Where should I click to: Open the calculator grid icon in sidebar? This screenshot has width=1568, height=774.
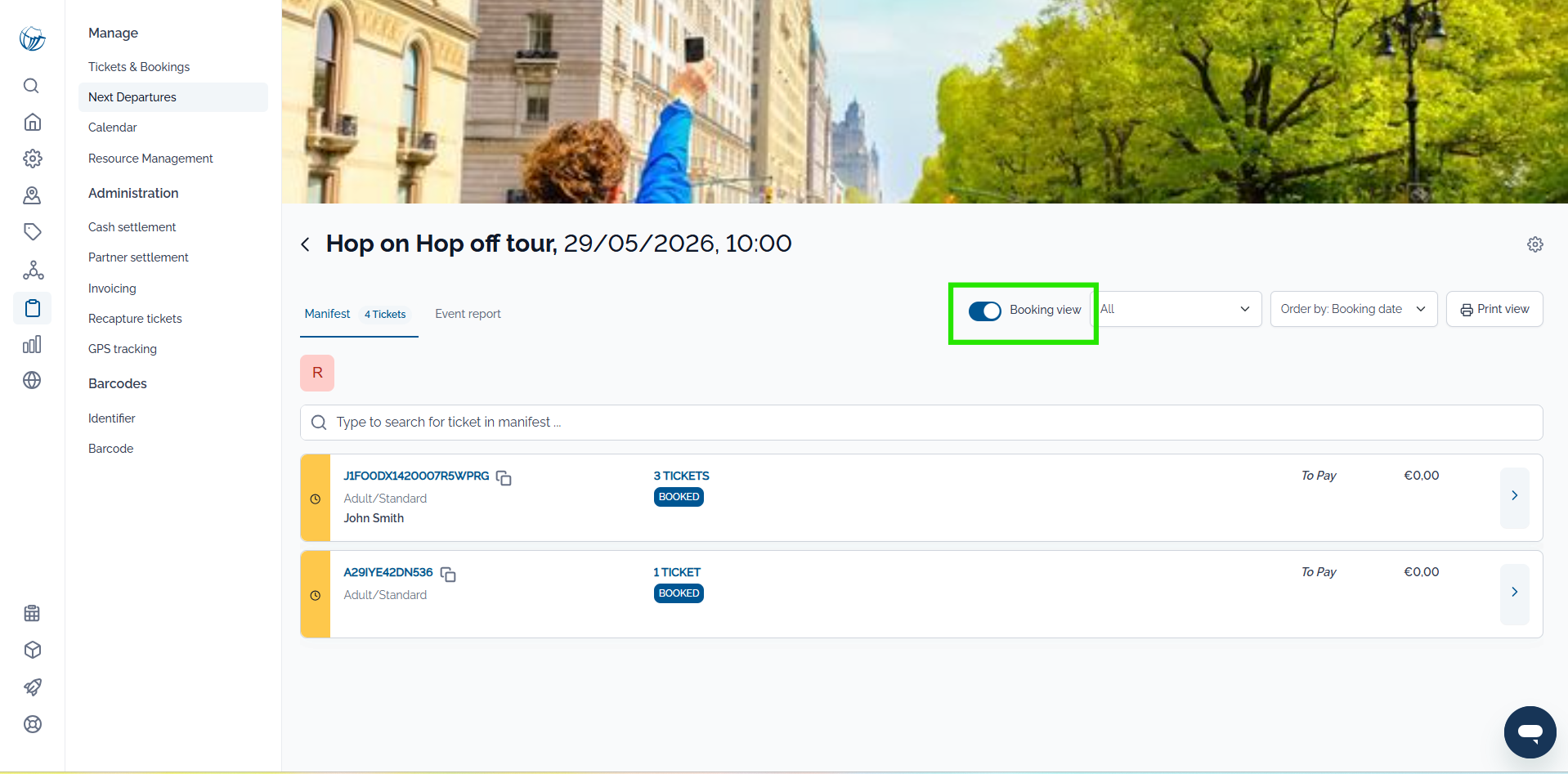tap(33, 613)
